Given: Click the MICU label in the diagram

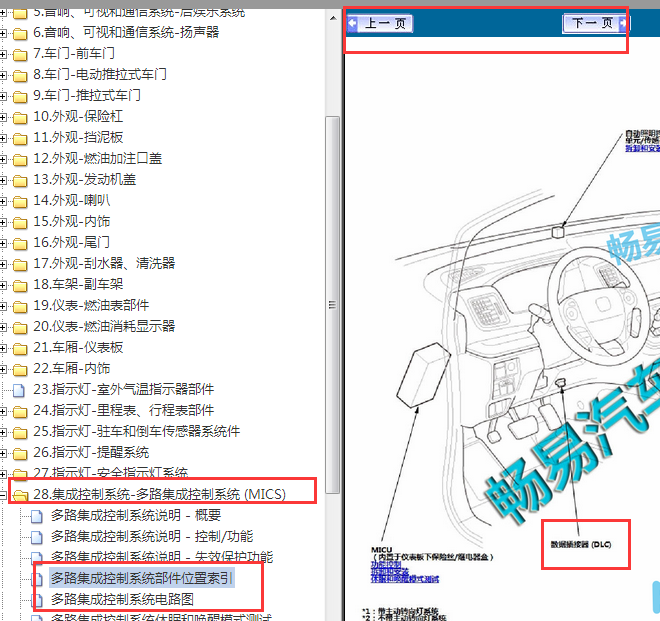Looking at the screenshot, I should (x=381, y=550).
